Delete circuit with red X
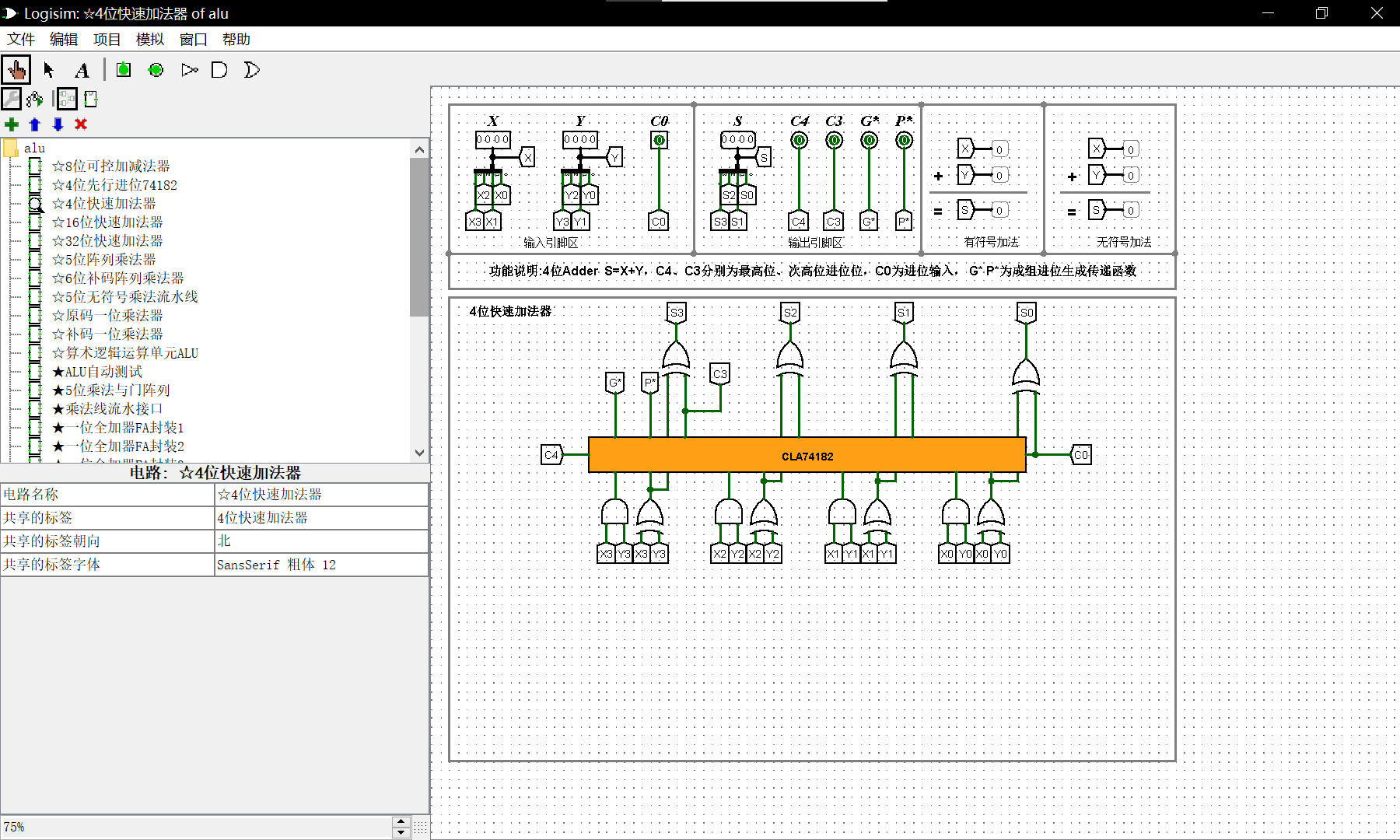Image resolution: width=1400 pixels, height=840 pixels. point(81,124)
